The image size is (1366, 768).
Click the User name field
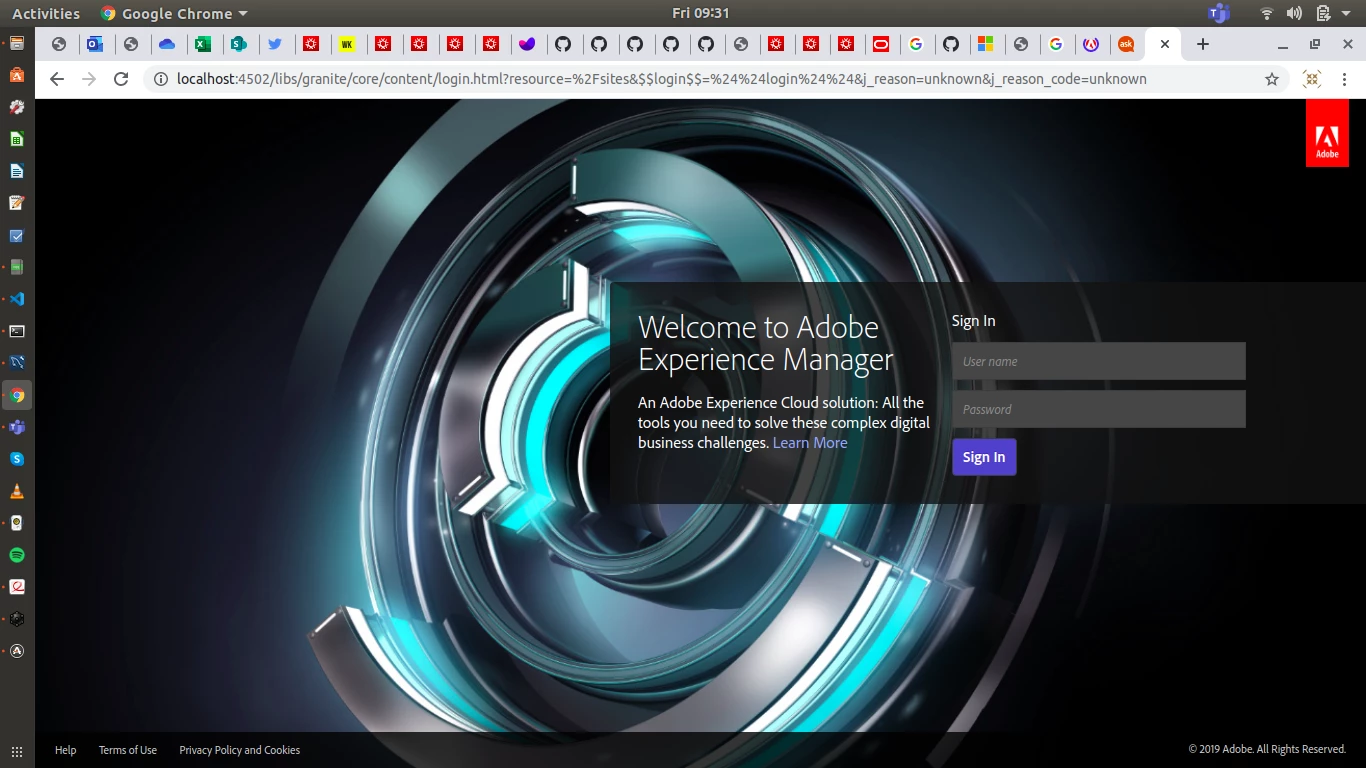click(1098, 361)
